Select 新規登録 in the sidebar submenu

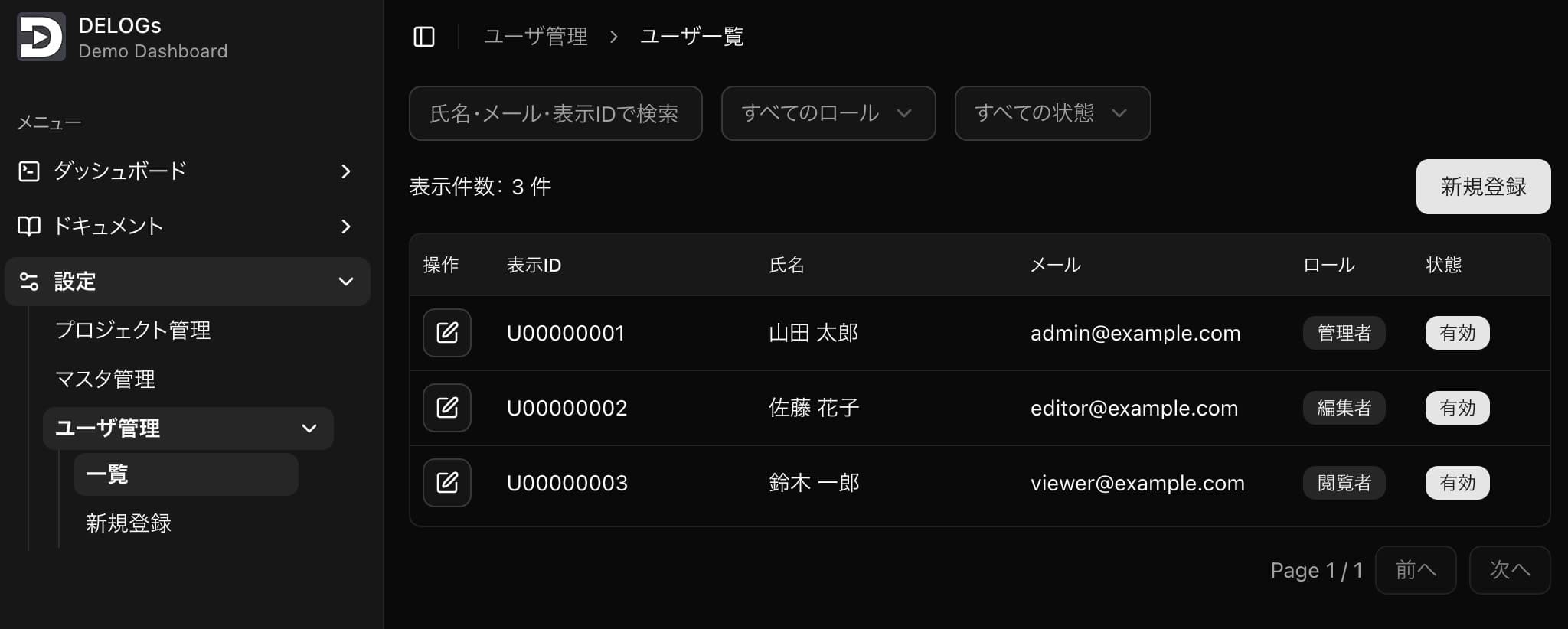[129, 523]
